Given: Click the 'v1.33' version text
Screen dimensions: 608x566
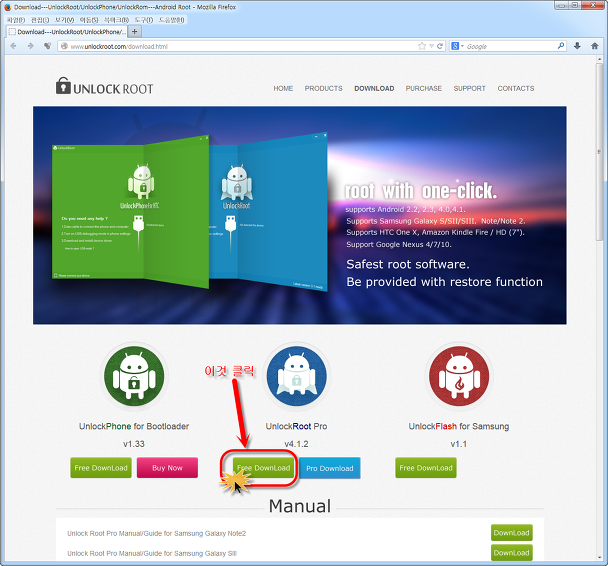Looking at the screenshot, I should click(134, 444).
